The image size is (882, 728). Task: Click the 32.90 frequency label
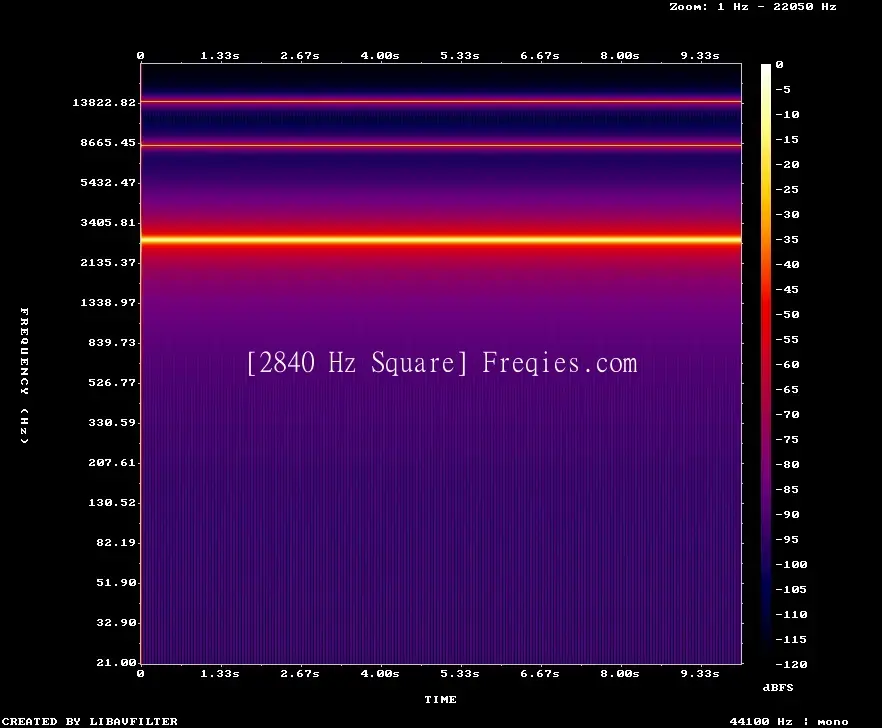(116, 622)
